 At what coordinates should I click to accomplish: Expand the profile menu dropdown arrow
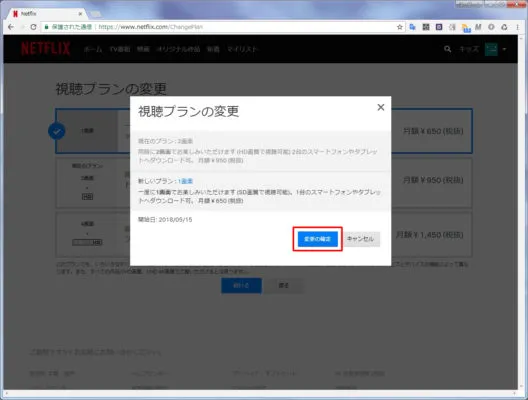pos(504,49)
